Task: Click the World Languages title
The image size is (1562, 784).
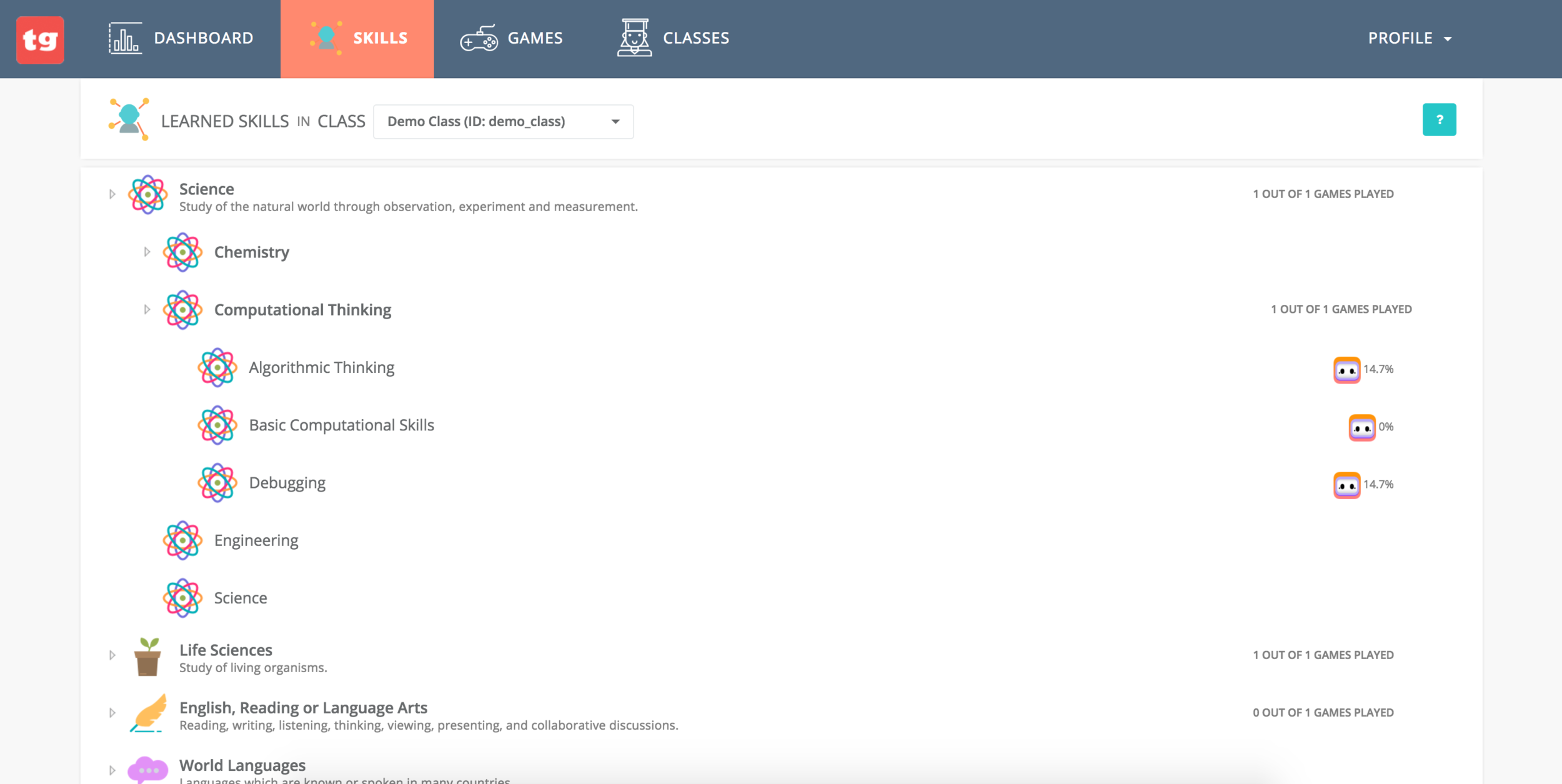Action: pos(242,765)
